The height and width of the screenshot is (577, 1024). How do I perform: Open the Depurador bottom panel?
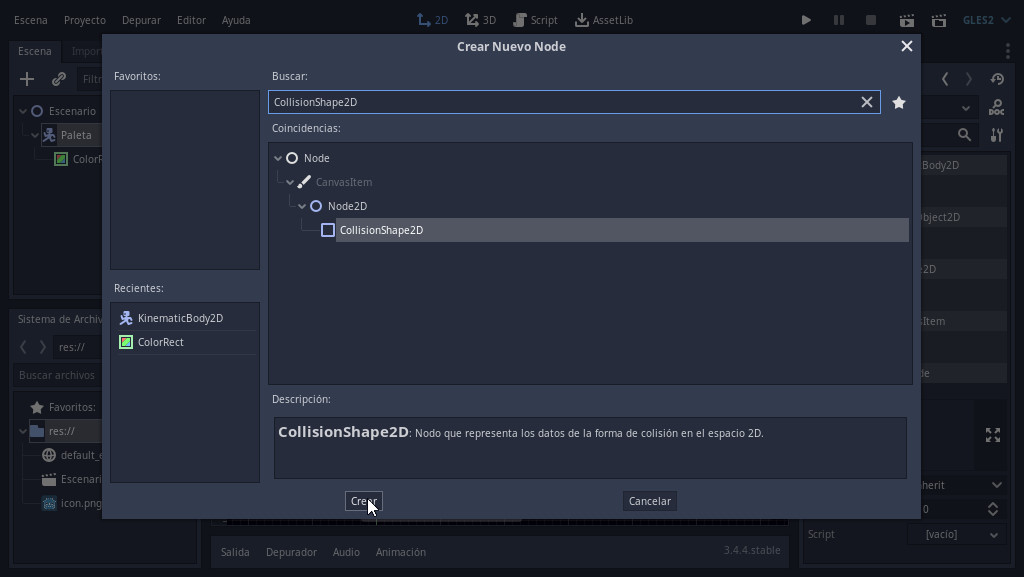291,552
